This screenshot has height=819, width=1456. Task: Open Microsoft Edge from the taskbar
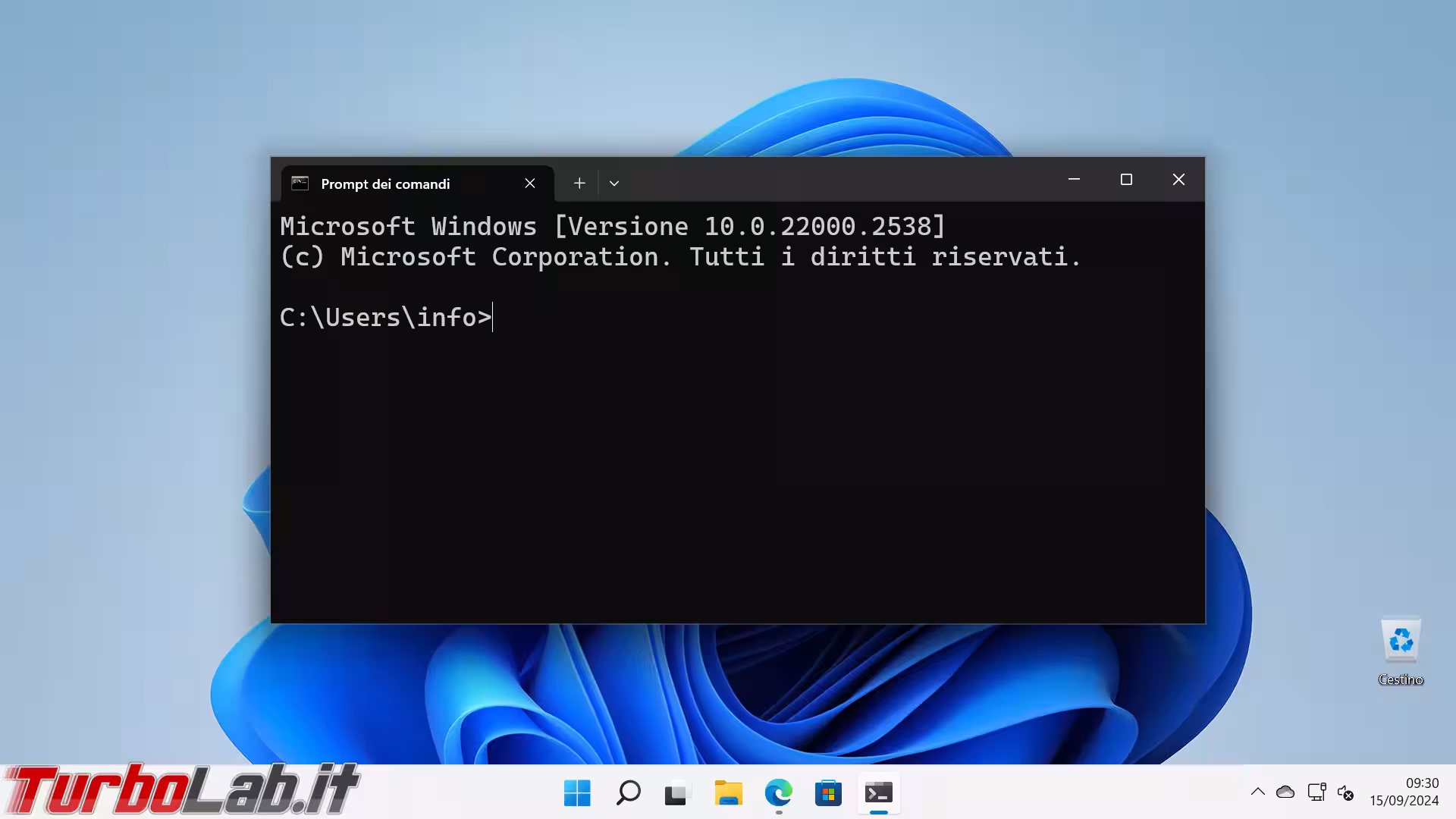(778, 794)
